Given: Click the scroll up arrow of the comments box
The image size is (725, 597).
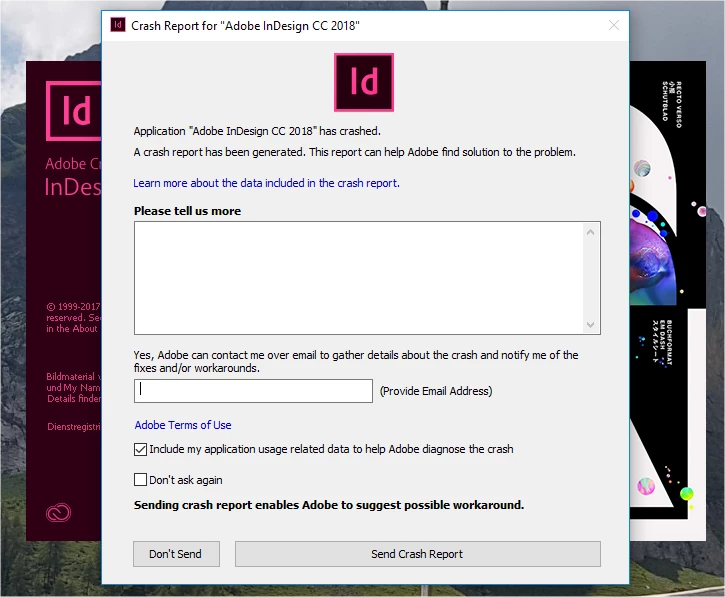Looking at the screenshot, I should (590, 232).
